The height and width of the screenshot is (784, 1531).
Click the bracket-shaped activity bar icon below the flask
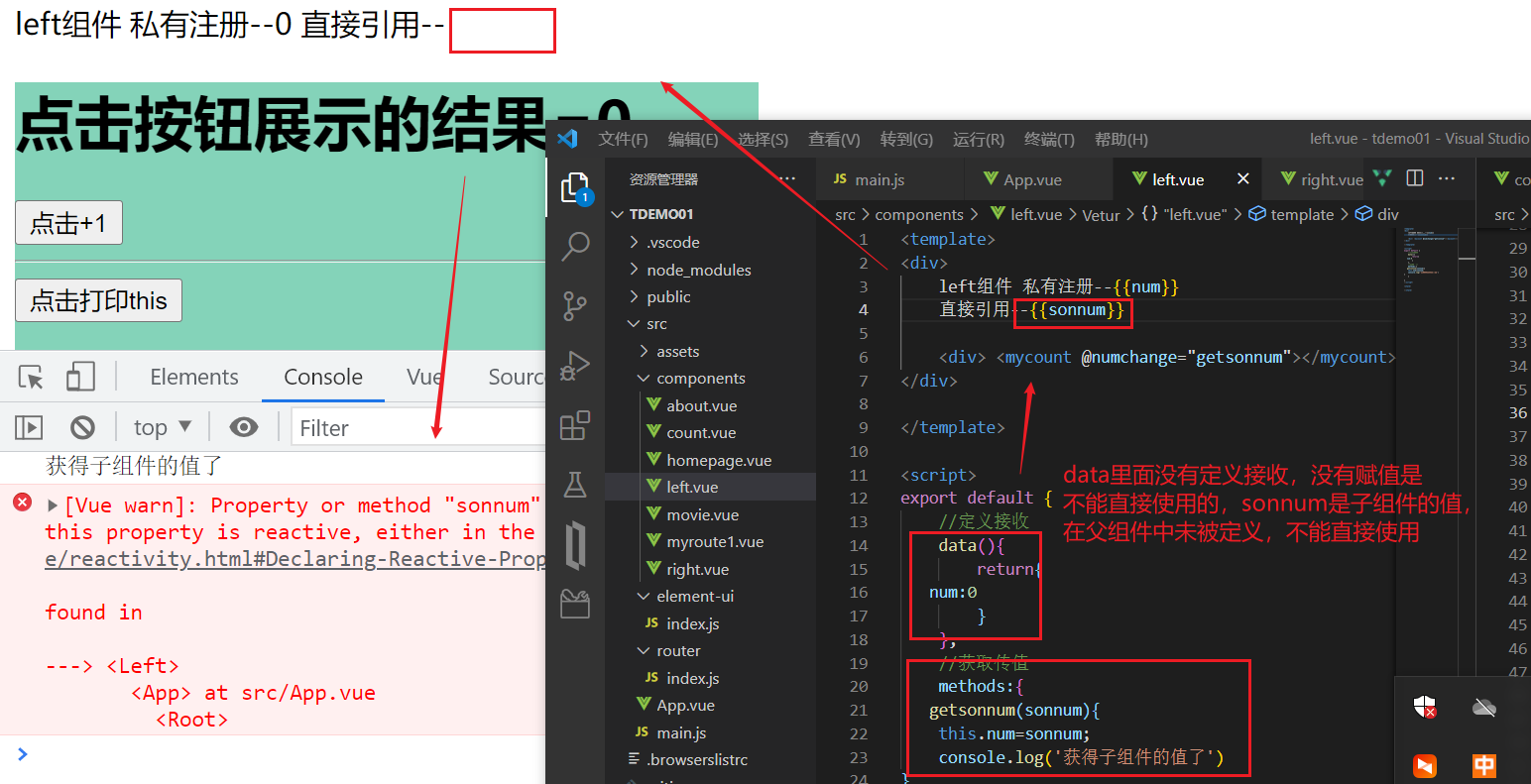pyautogui.click(x=575, y=545)
